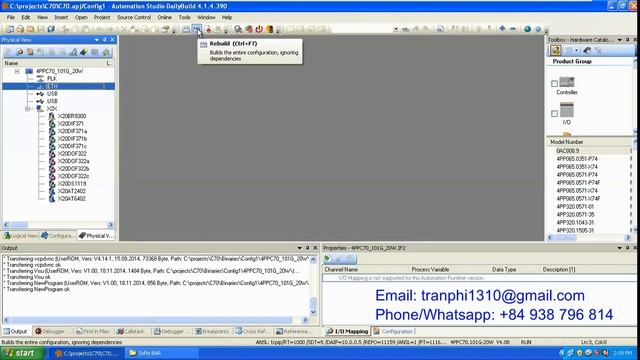Click the active catalog icon in Toolbox toolbar
The width and height of the screenshot is (640, 360).
[556, 50]
